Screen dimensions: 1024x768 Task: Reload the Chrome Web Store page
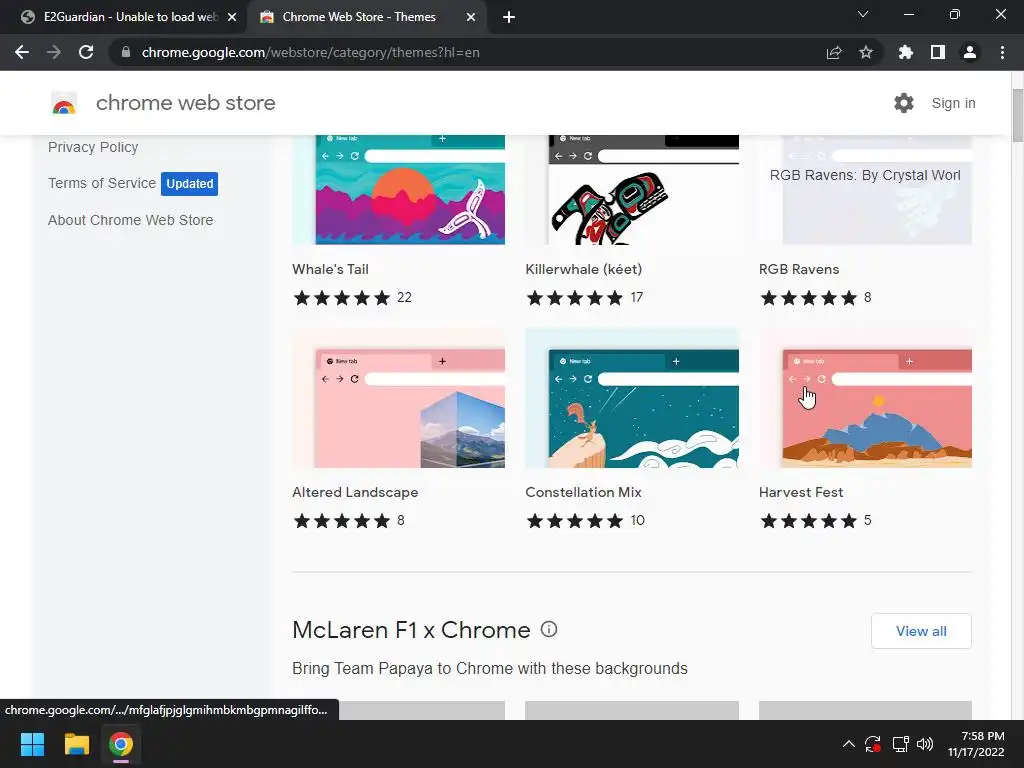(86, 52)
